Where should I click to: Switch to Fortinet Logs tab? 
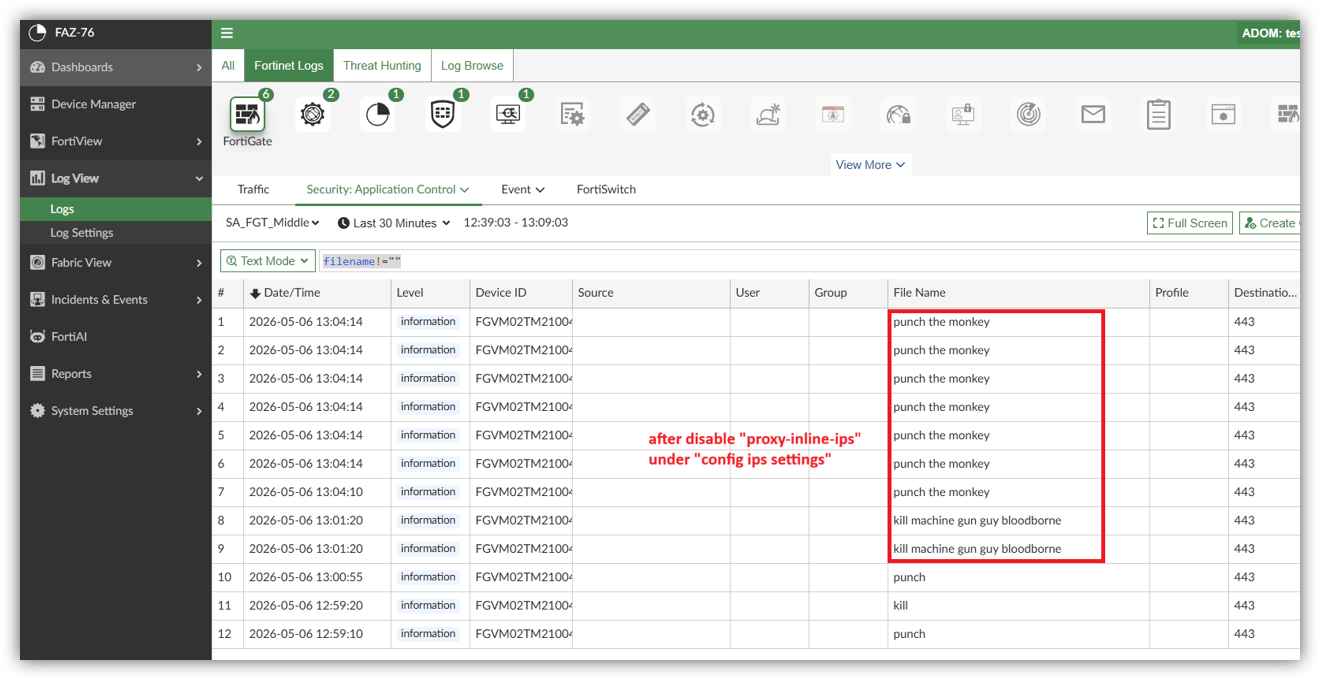pyautogui.click(x=289, y=66)
